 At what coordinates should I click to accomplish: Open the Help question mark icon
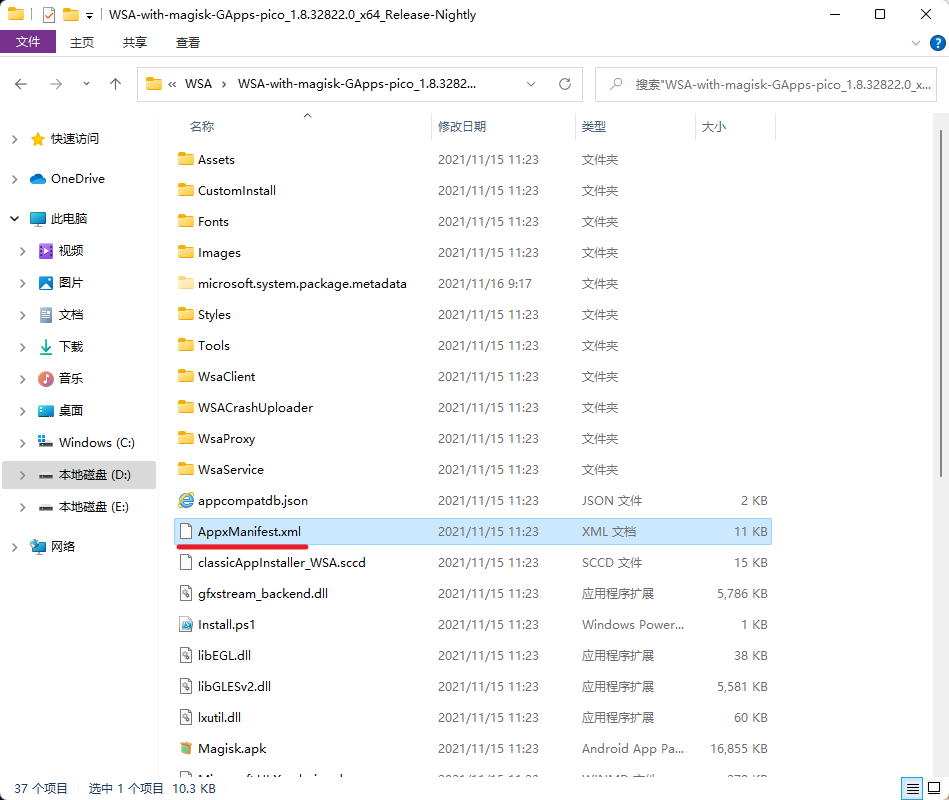click(936, 42)
